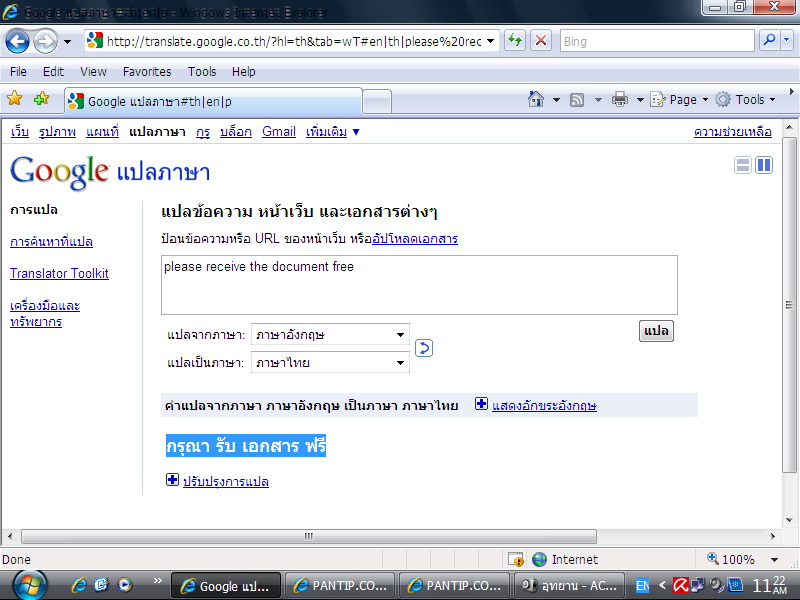Switch to first PANTIP.CO taskbar window

340,585
